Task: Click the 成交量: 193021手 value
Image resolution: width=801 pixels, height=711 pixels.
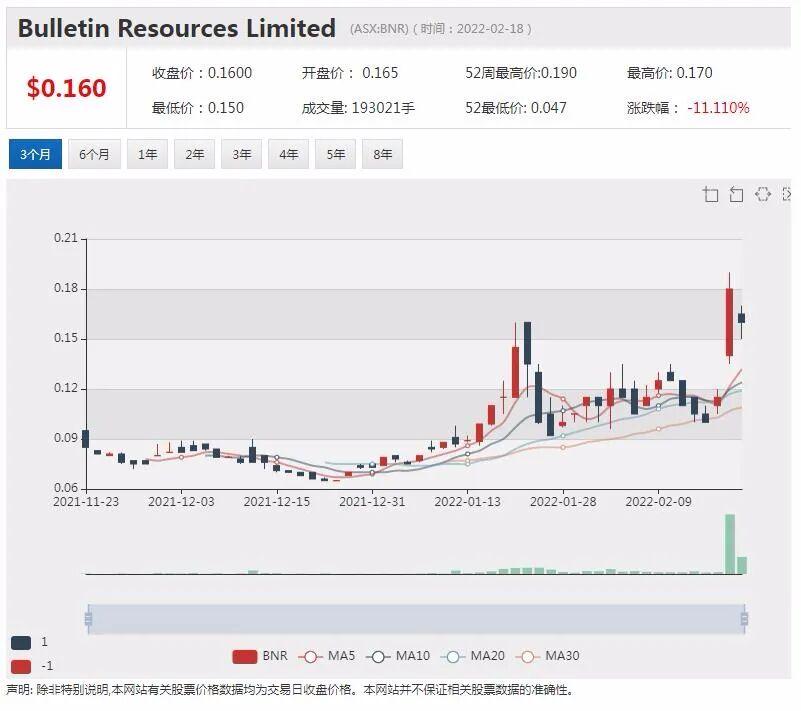Action: (x=358, y=108)
